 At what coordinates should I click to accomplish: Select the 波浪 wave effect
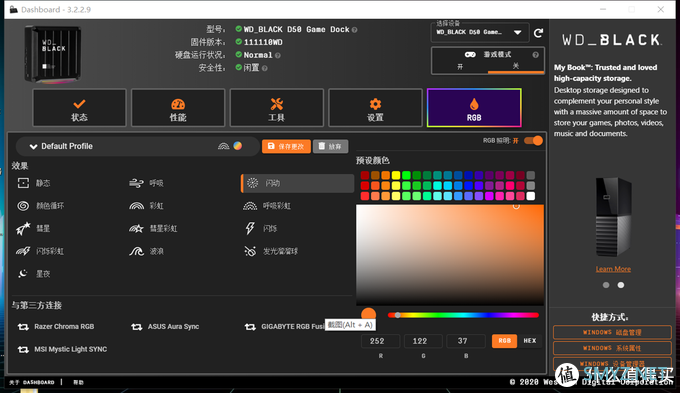pyautogui.click(x=147, y=251)
